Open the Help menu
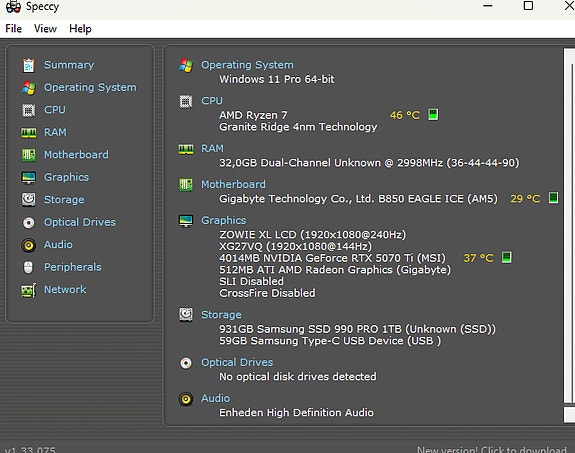The height and width of the screenshot is (453, 575). coord(80,29)
